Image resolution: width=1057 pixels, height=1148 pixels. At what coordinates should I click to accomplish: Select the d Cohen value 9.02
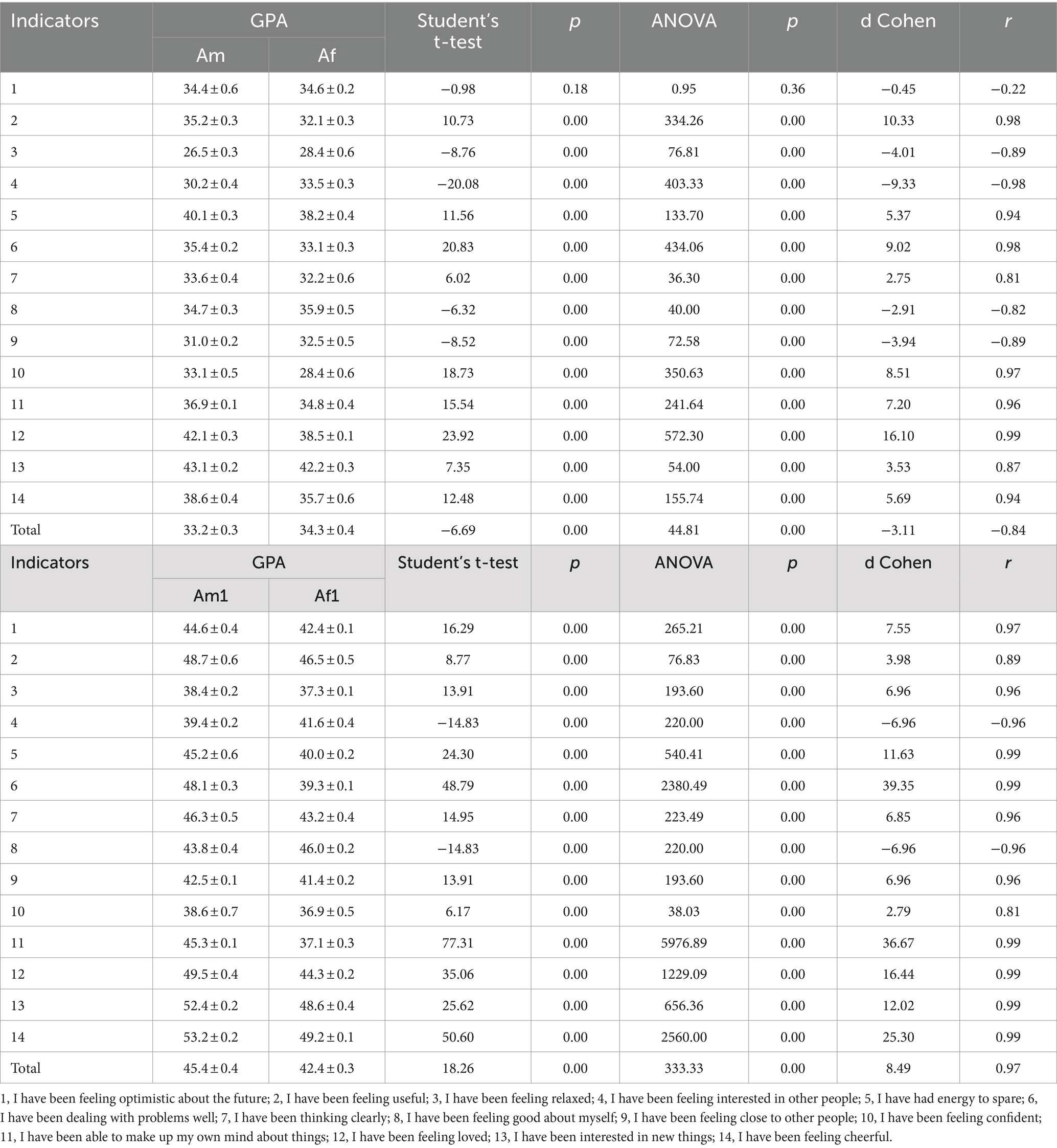[898, 246]
